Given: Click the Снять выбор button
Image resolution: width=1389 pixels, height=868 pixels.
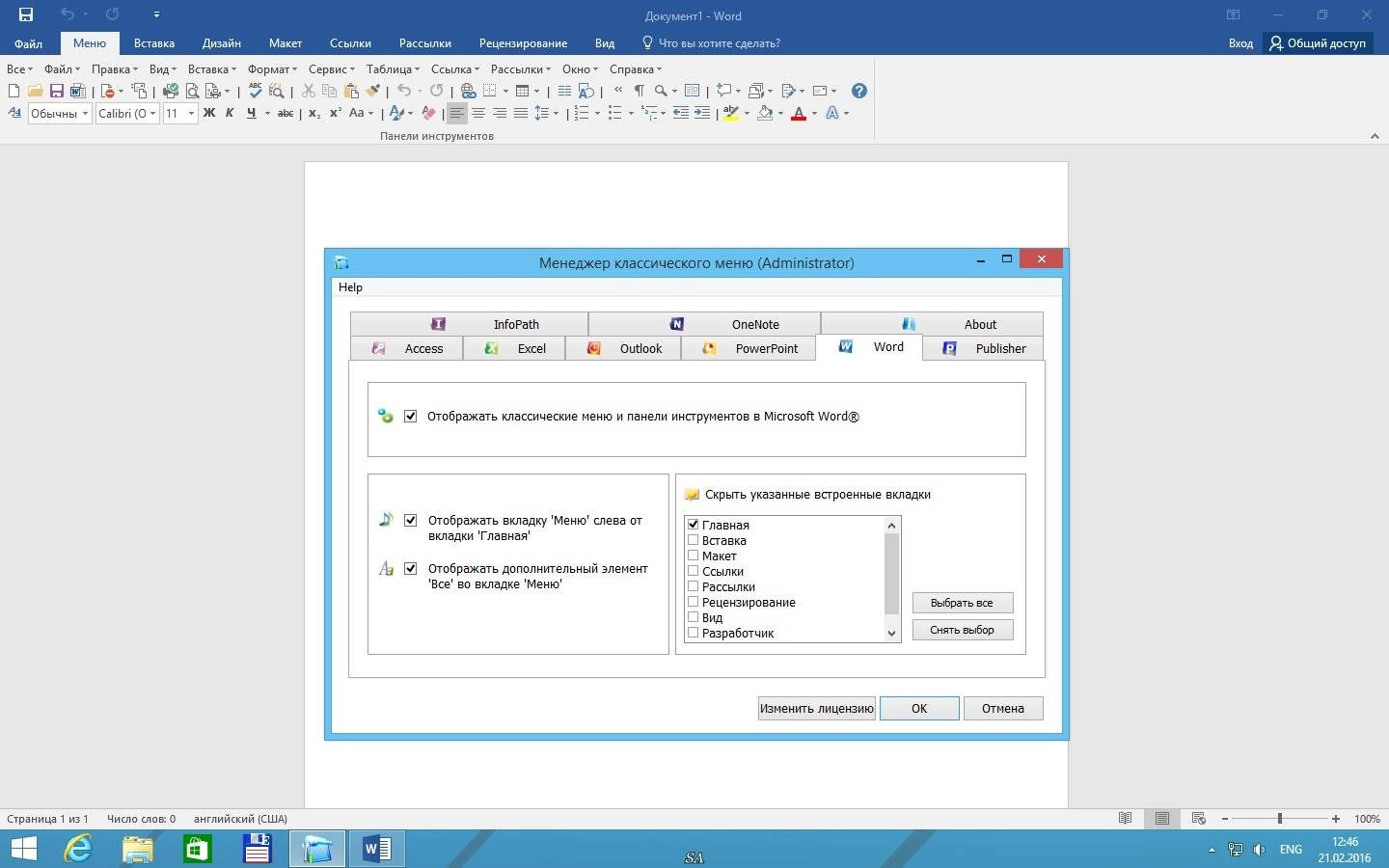Looking at the screenshot, I should tap(962, 630).
